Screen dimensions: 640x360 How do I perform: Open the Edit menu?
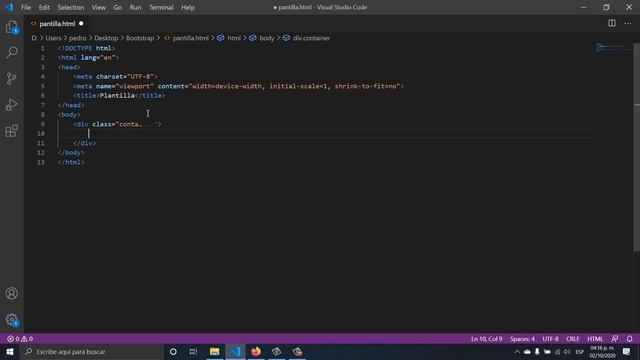44,7
